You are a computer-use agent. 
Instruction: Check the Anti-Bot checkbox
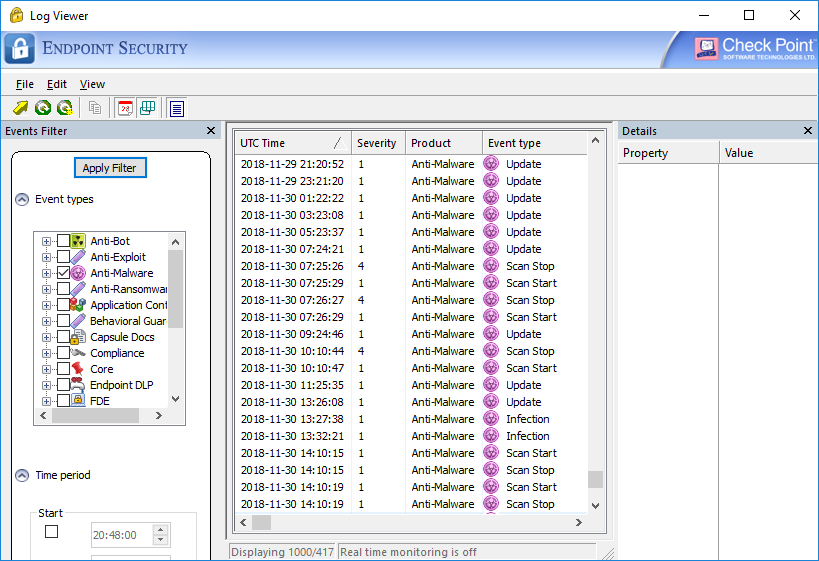pyautogui.click(x=63, y=241)
